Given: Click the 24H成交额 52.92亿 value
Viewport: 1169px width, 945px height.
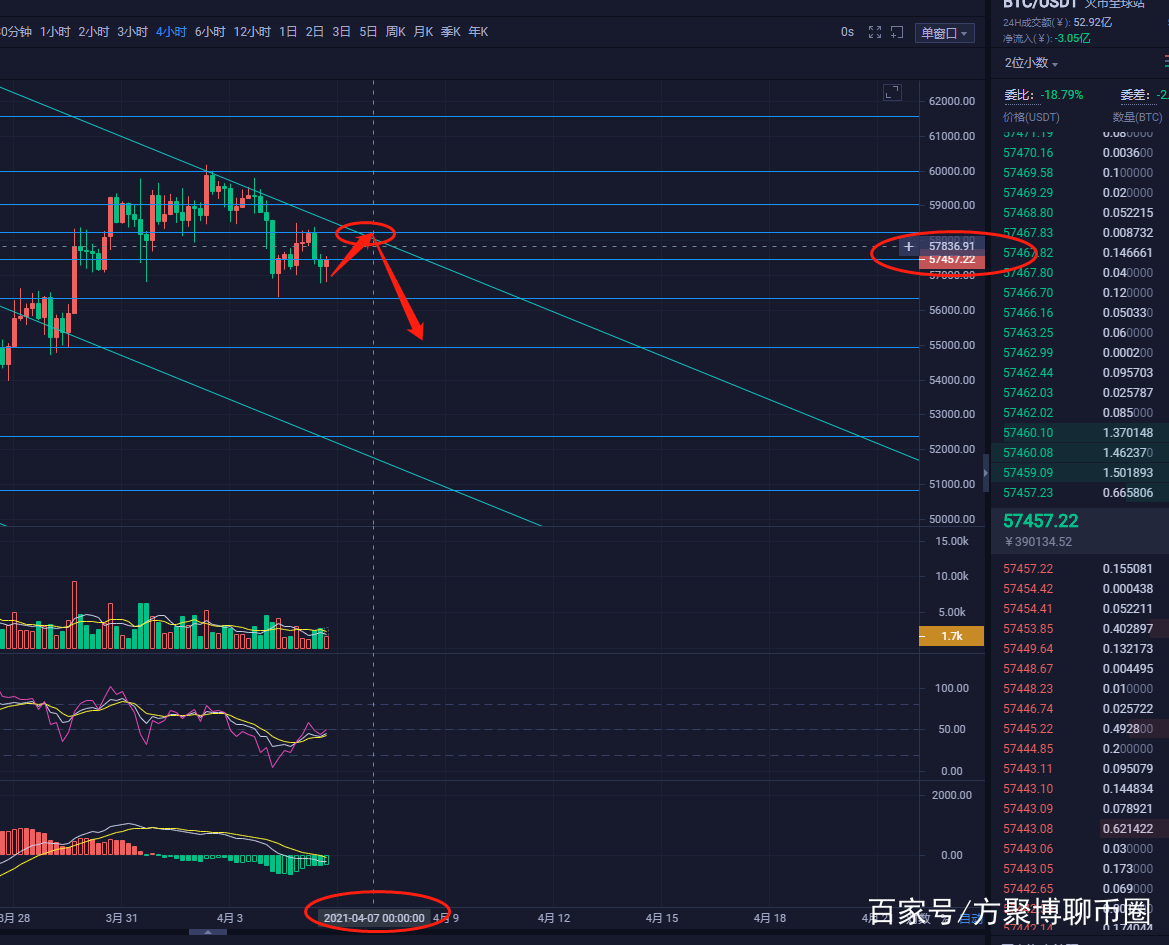Looking at the screenshot, I should (x=1092, y=22).
